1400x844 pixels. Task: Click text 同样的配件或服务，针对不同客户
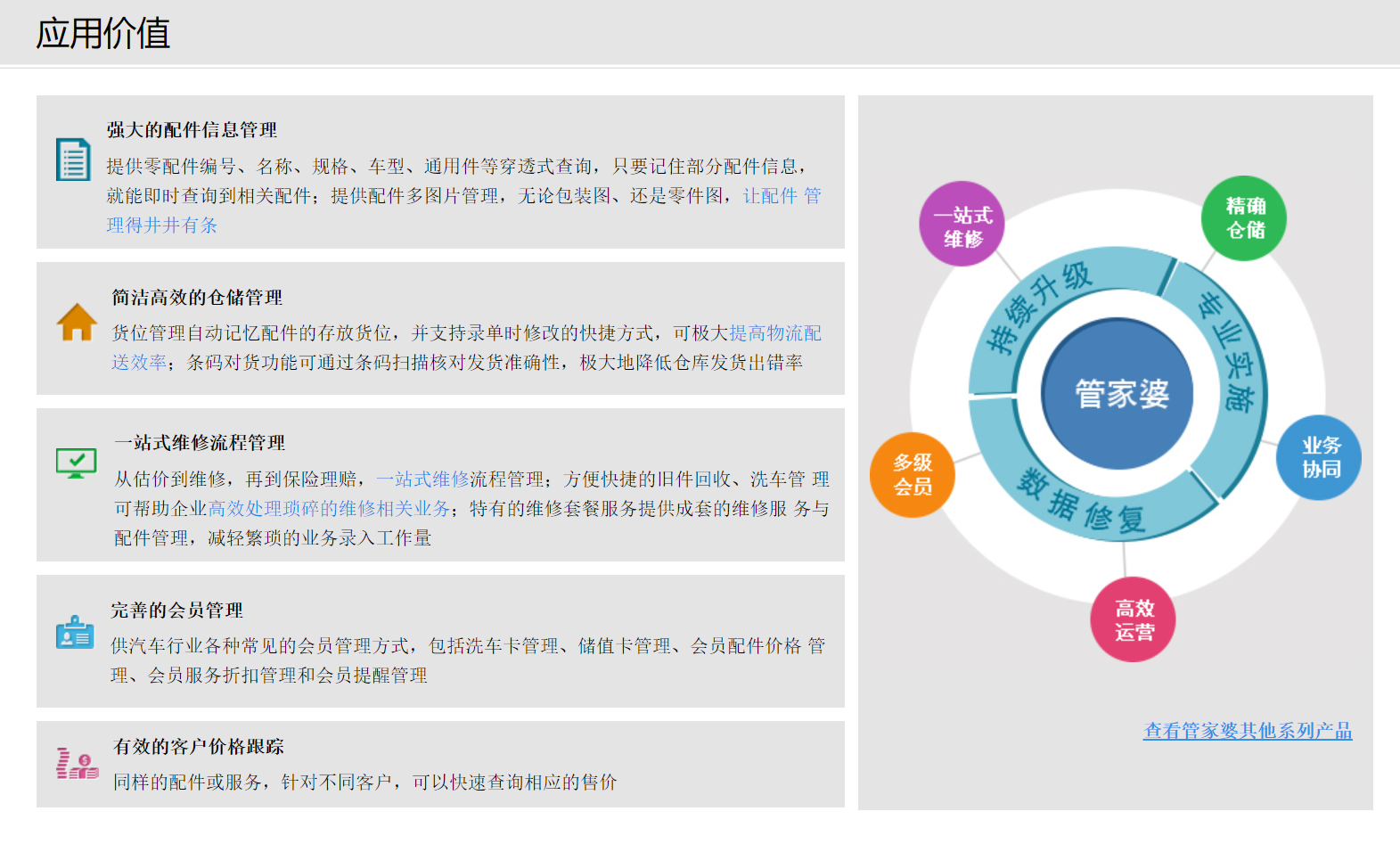click(x=252, y=782)
